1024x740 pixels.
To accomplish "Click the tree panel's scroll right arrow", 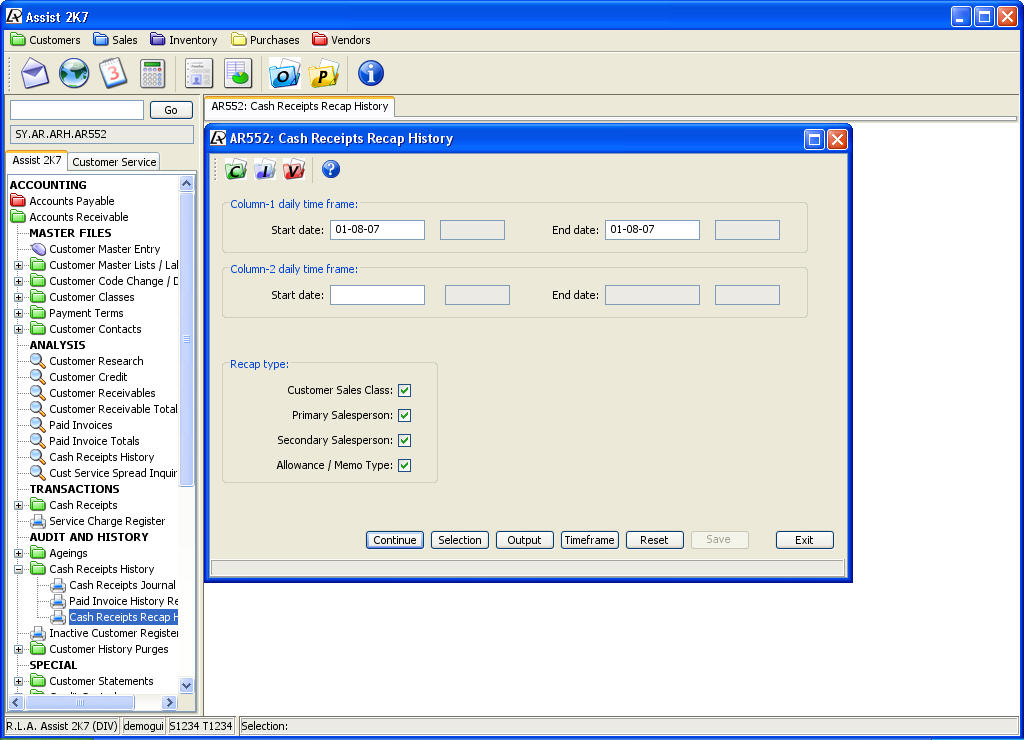I will pos(170,703).
